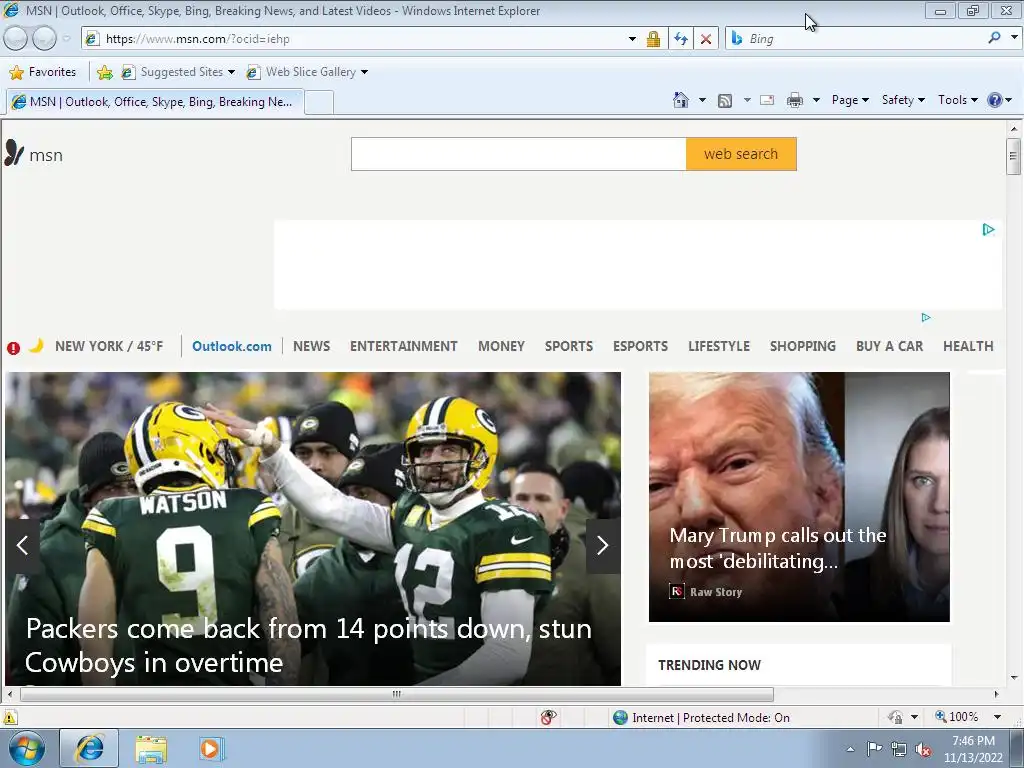Click the security lock icon in address bar
1024x768 pixels.
coord(653,39)
